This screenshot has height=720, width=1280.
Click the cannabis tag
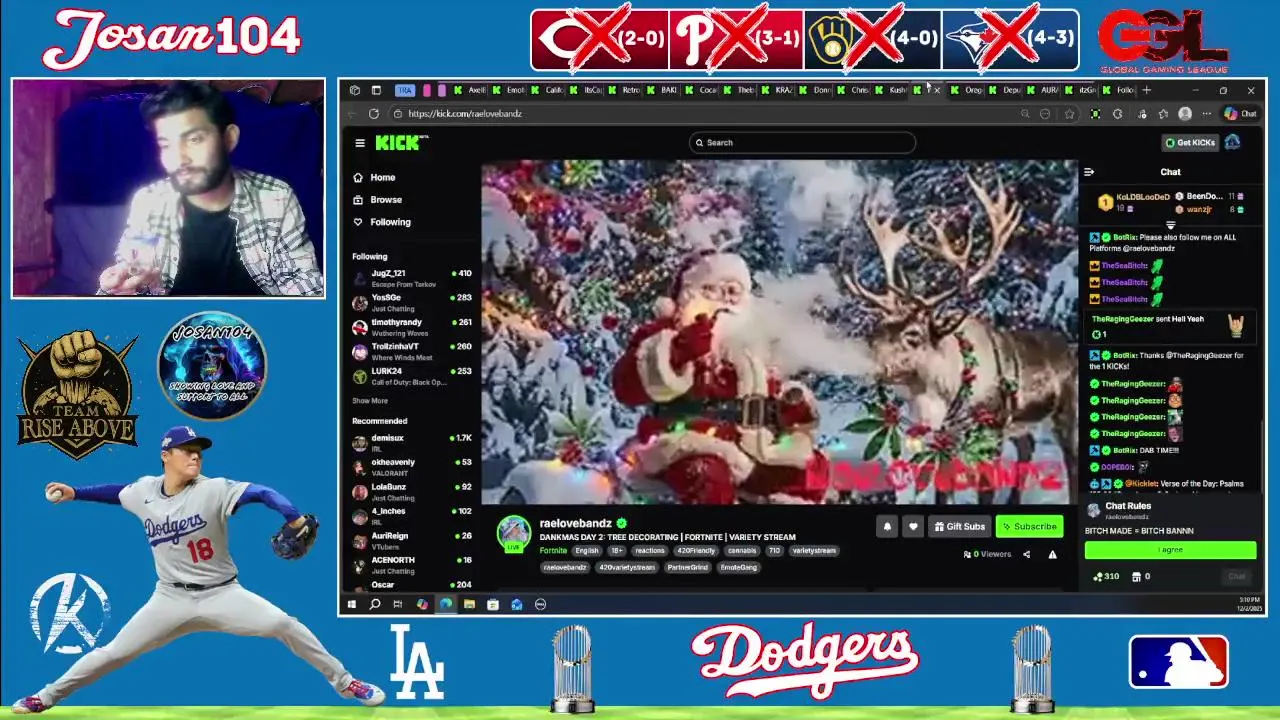coord(742,550)
